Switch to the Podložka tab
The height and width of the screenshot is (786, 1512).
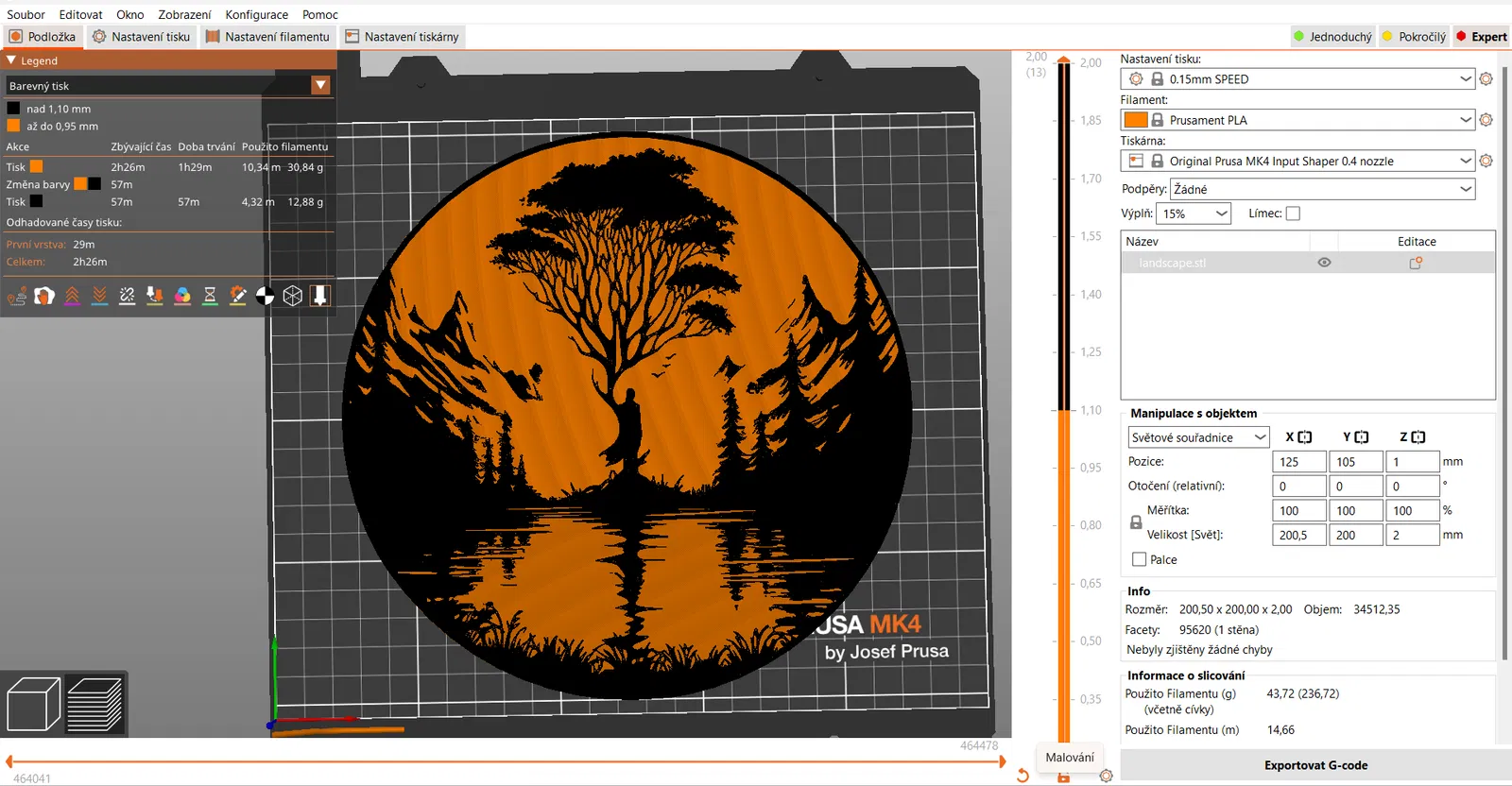[43, 37]
